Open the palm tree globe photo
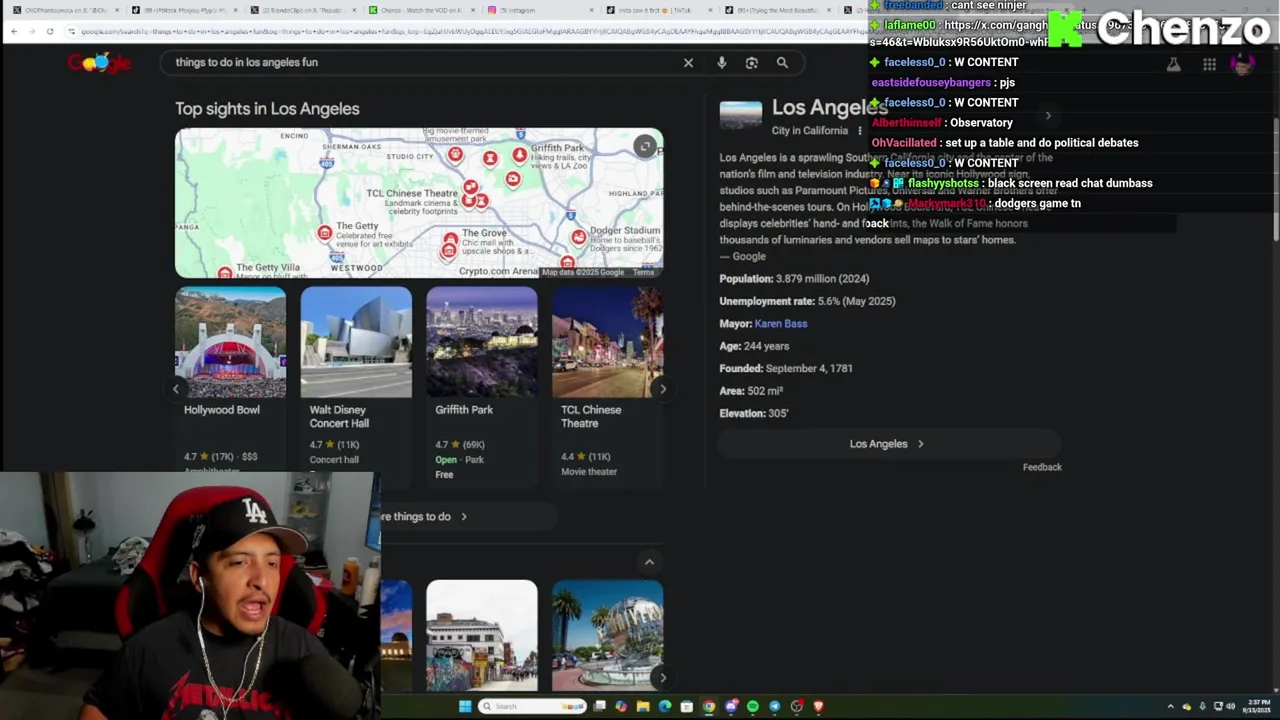The image size is (1280, 720). (x=607, y=636)
